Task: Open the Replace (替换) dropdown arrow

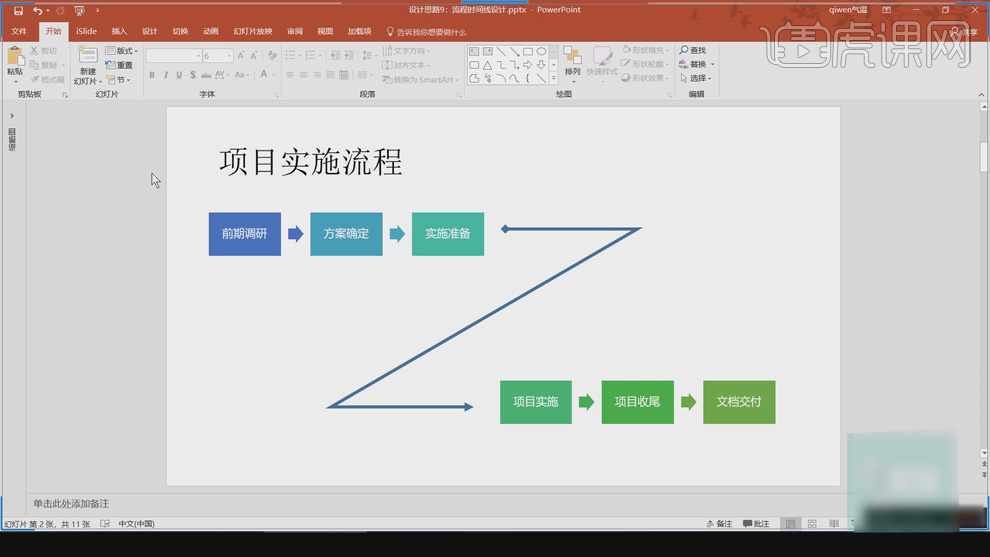Action: pos(713,64)
